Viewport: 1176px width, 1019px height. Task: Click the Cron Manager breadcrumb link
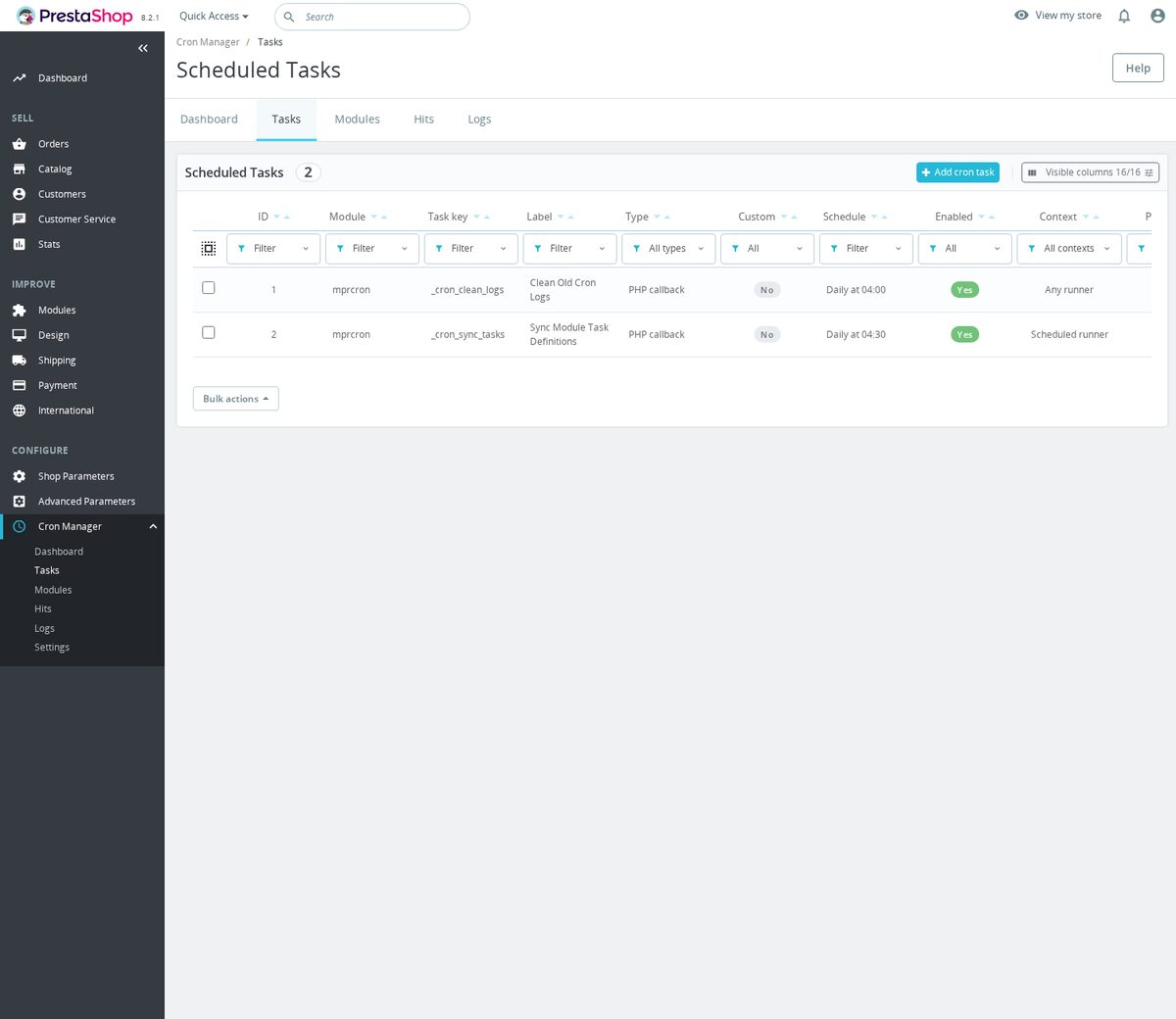coord(208,42)
